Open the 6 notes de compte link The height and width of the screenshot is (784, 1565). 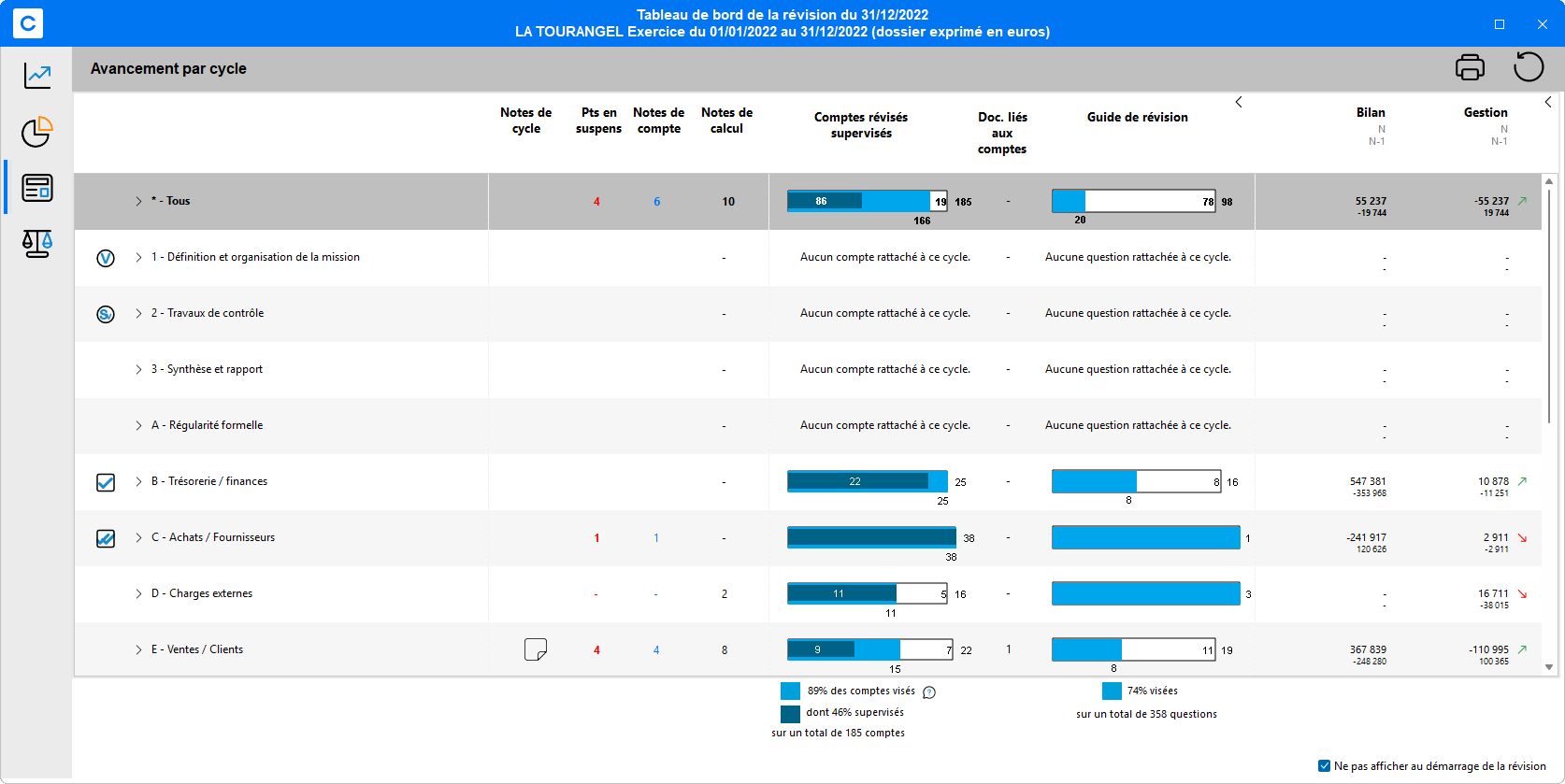click(x=657, y=202)
